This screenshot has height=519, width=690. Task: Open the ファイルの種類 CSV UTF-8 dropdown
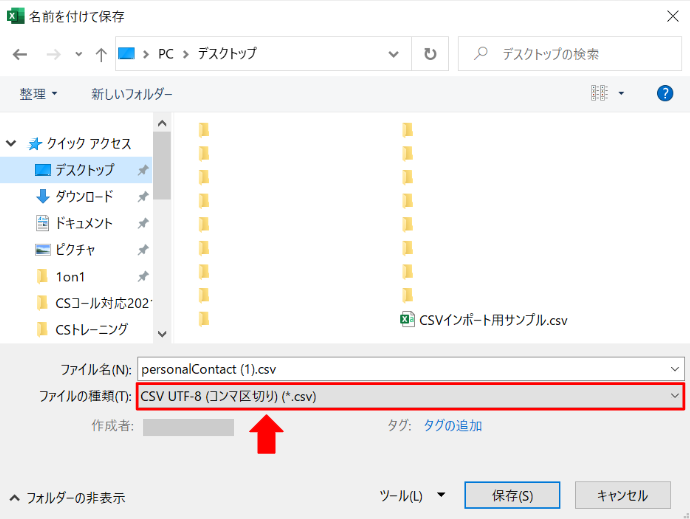pyautogui.click(x=410, y=397)
